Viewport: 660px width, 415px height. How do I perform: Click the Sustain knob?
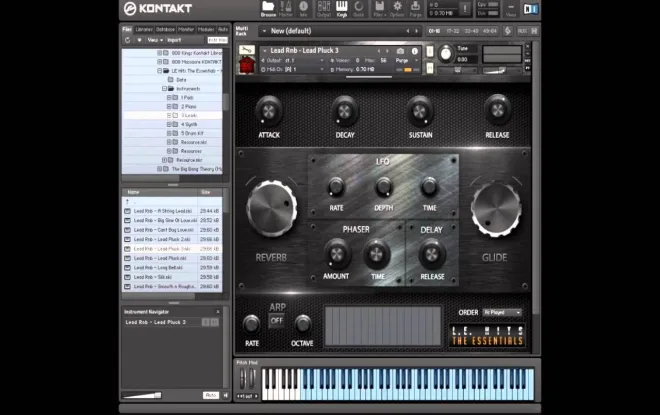420,111
